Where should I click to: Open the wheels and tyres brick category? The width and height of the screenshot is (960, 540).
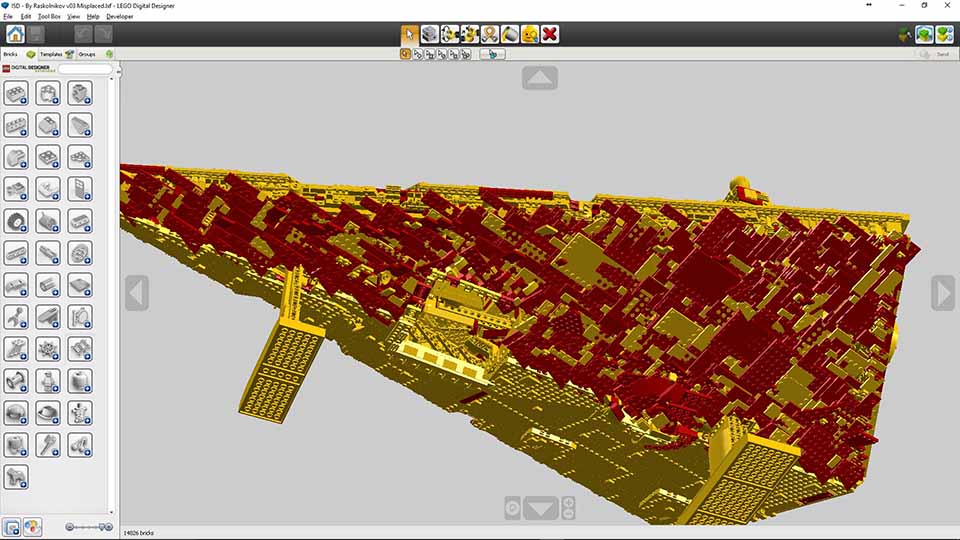(16, 221)
